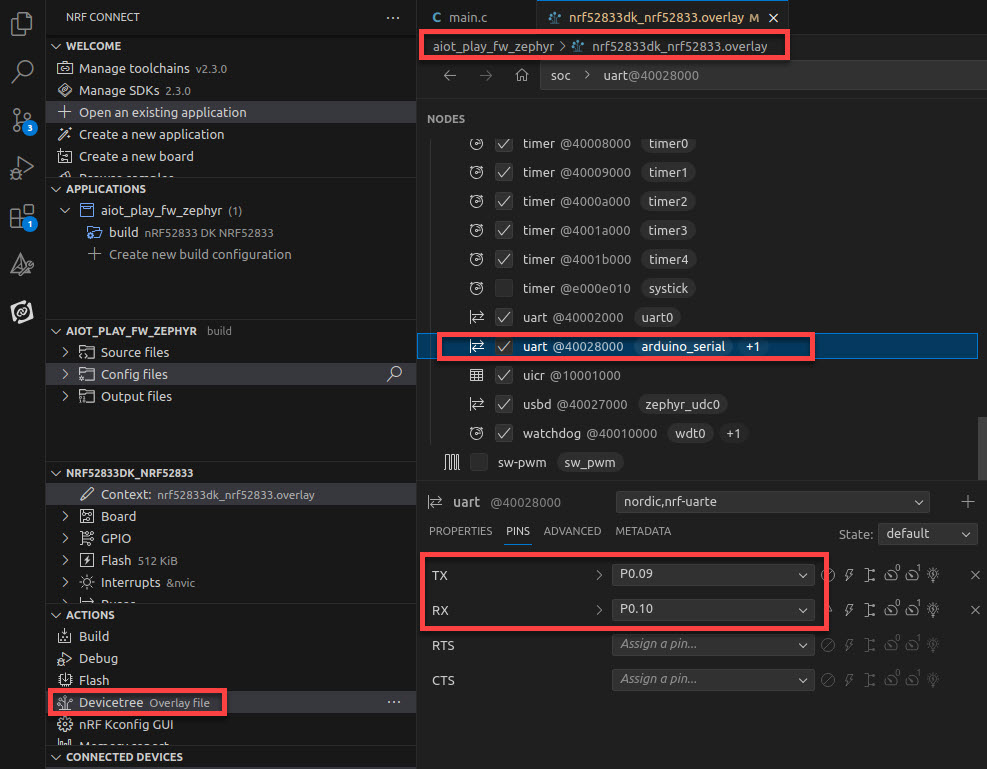This screenshot has height=769, width=987.
Task: Toggle RX pin lightning drive option
Action: coord(849,610)
